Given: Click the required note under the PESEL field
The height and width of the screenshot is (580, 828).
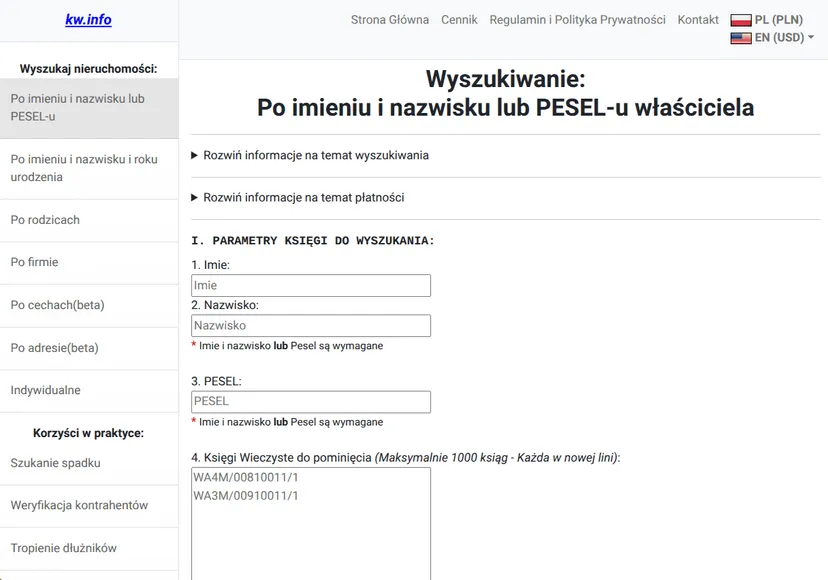Looking at the screenshot, I should [287, 422].
